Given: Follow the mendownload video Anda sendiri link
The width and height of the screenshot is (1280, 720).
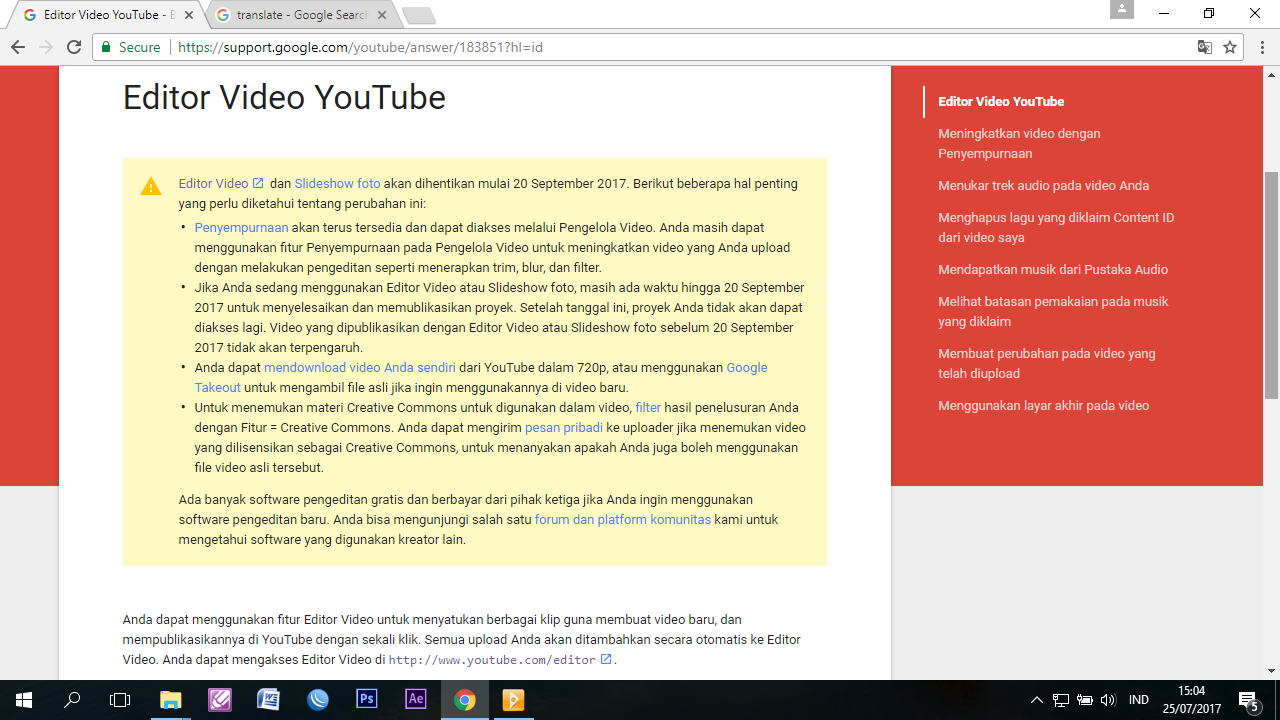Looking at the screenshot, I should pos(360,368).
